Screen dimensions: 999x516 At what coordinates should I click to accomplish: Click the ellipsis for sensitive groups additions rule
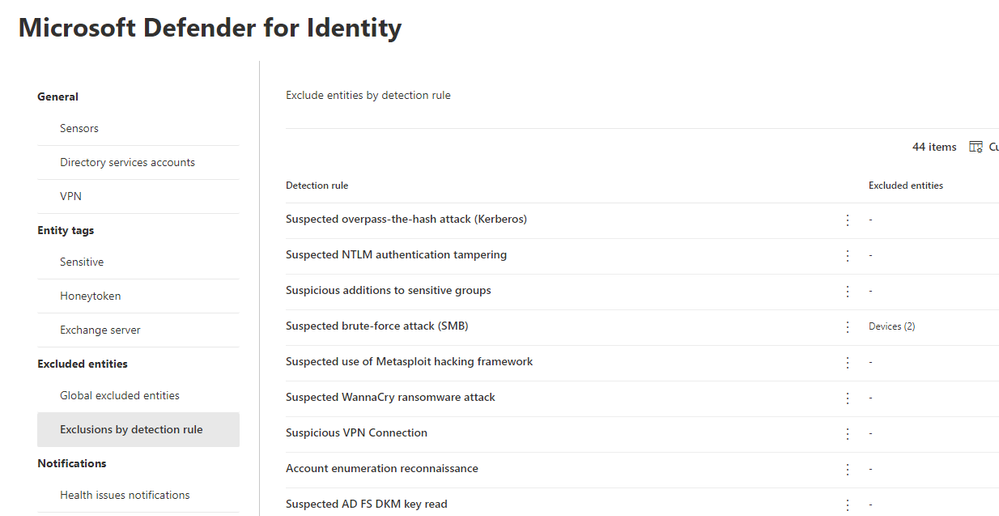point(848,291)
